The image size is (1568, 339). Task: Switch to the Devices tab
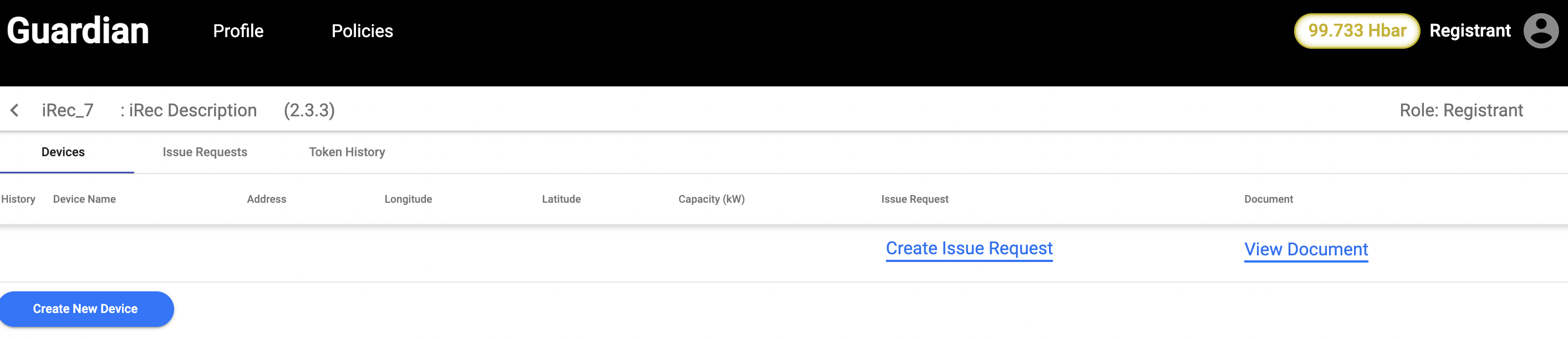pos(63,152)
